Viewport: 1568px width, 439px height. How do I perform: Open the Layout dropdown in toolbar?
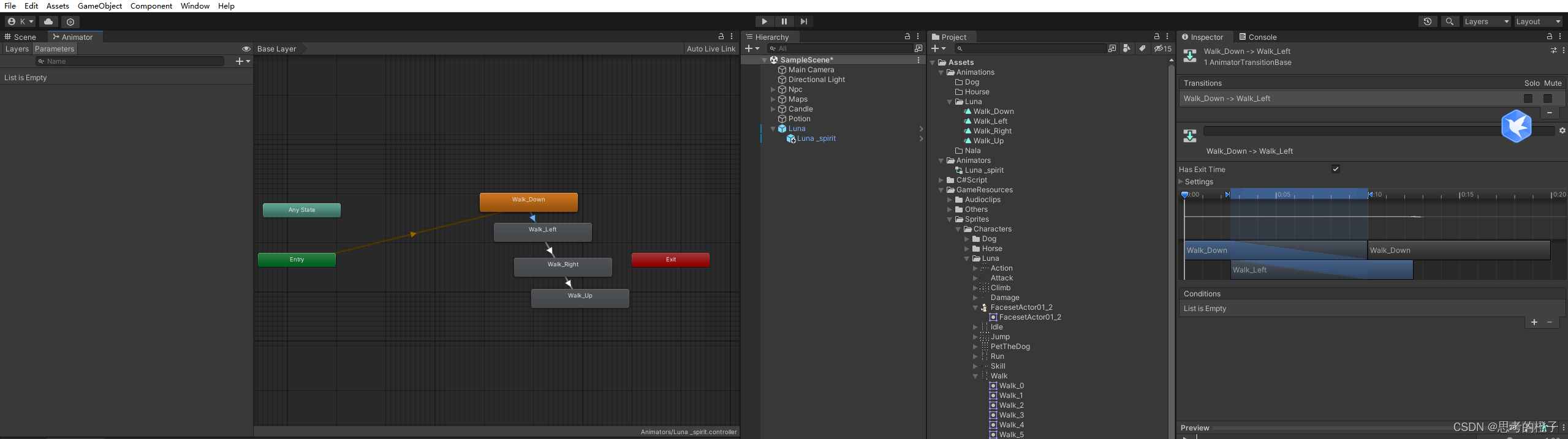click(1538, 21)
